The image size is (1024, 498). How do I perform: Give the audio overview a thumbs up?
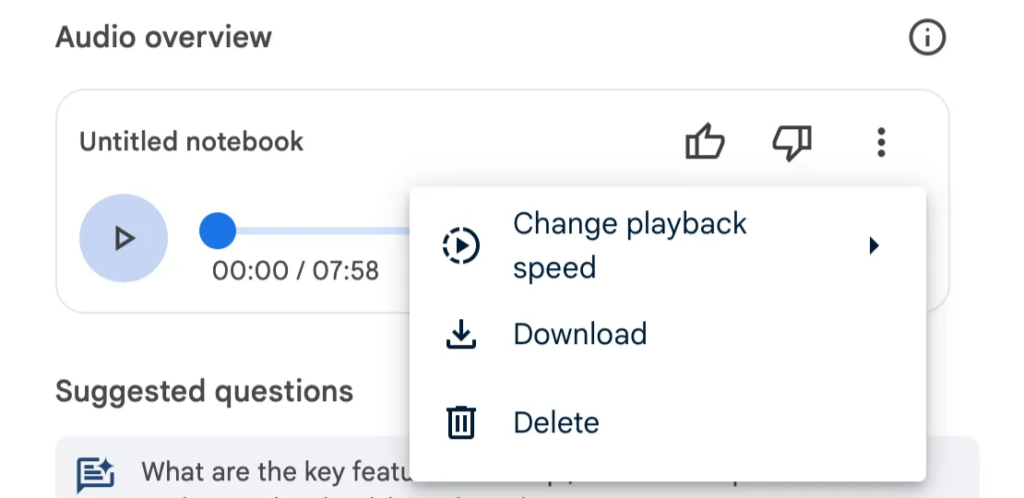tap(704, 142)
